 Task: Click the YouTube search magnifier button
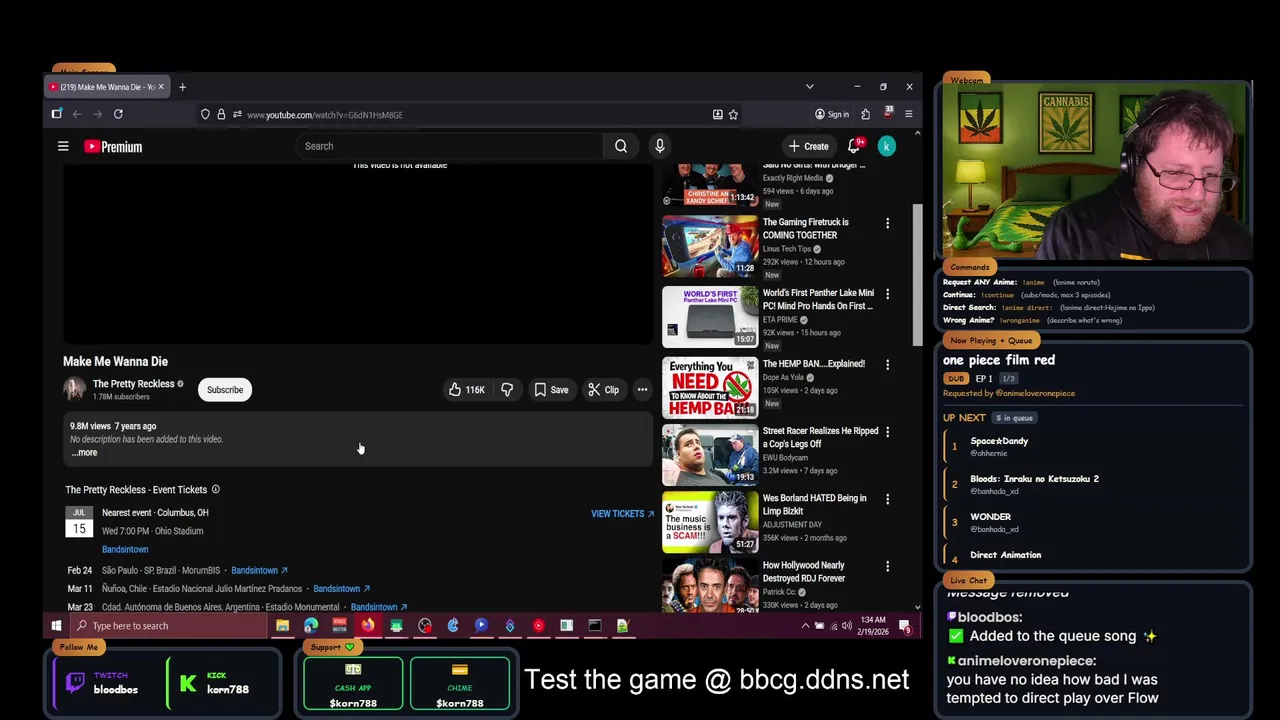[x=621, y=146]
